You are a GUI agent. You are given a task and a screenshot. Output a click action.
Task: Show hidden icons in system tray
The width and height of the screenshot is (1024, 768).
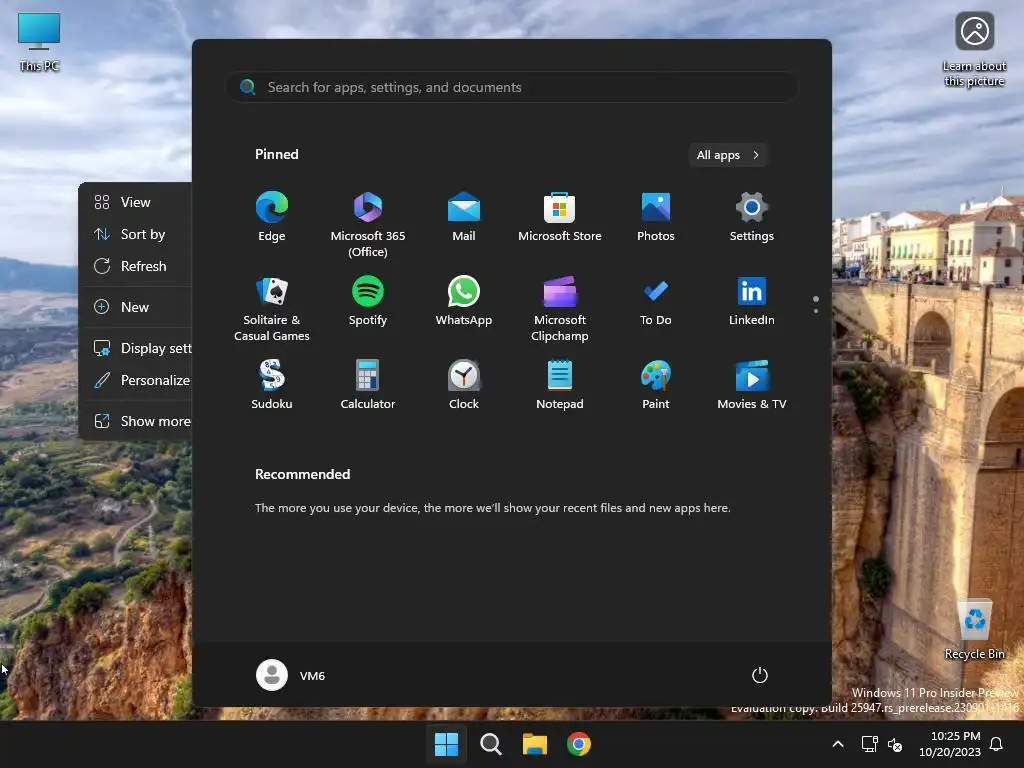pos(838,744)
